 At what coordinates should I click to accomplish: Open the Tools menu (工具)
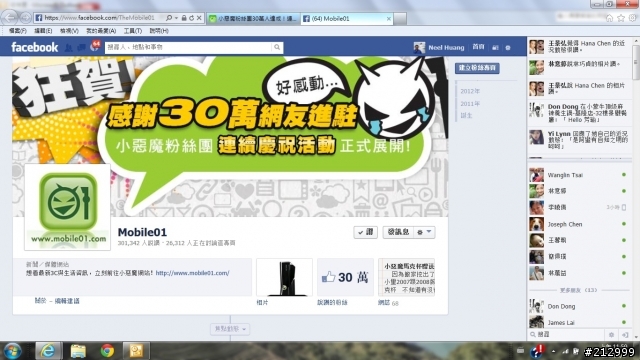click(133, 31)
